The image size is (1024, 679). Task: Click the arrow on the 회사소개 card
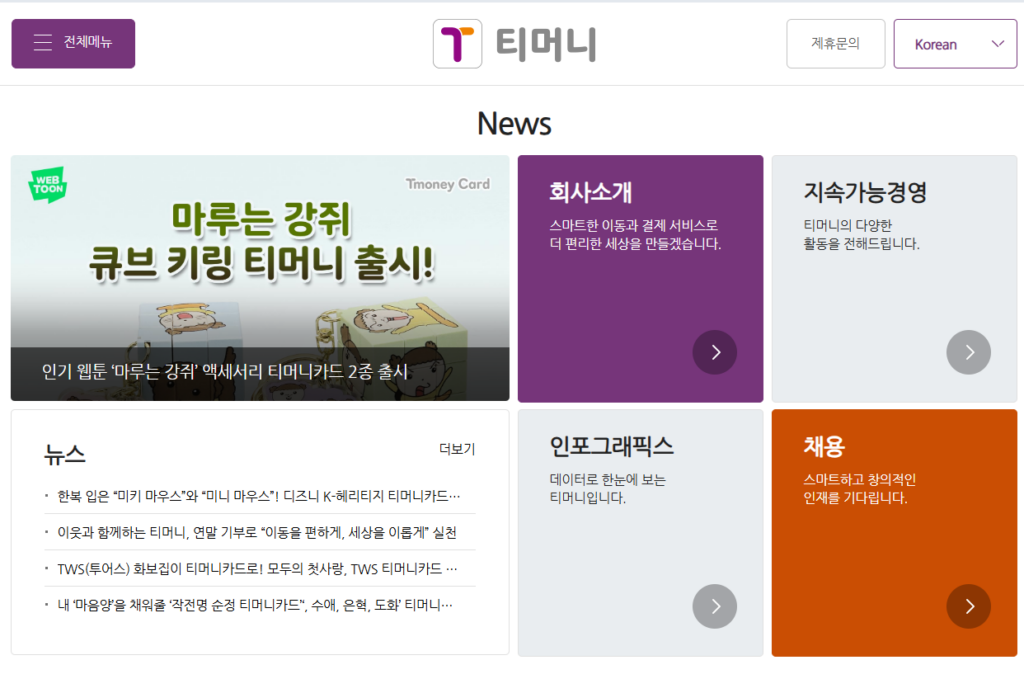pyautogui.click(x=714, y=352)
